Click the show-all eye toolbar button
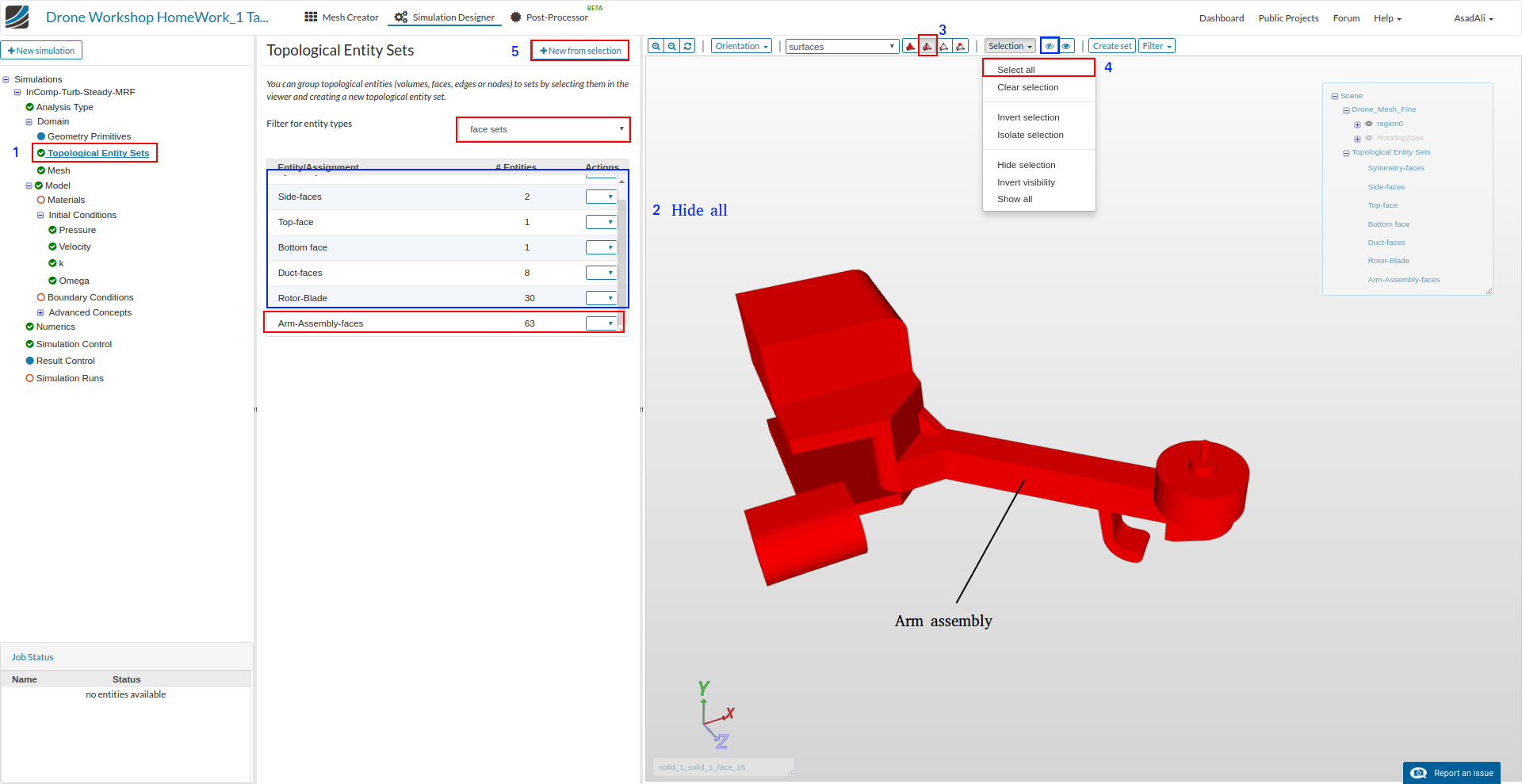1522x784 pixels. [1067, 46]
